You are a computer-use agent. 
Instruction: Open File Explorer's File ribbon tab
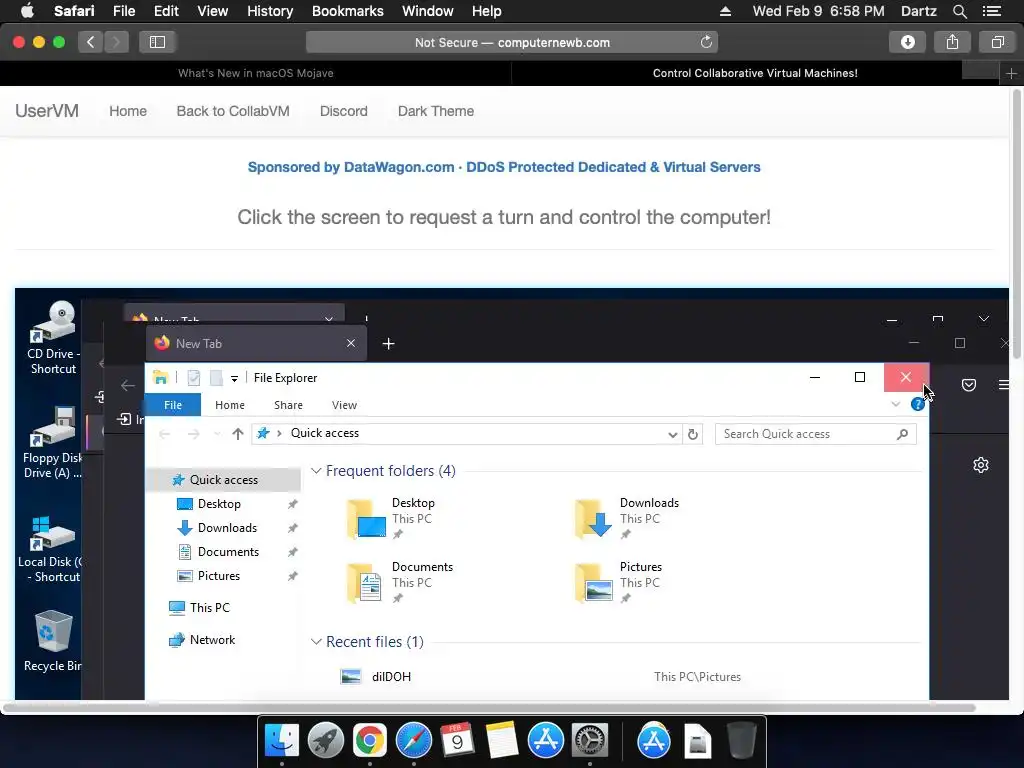[x=172, y=405]
